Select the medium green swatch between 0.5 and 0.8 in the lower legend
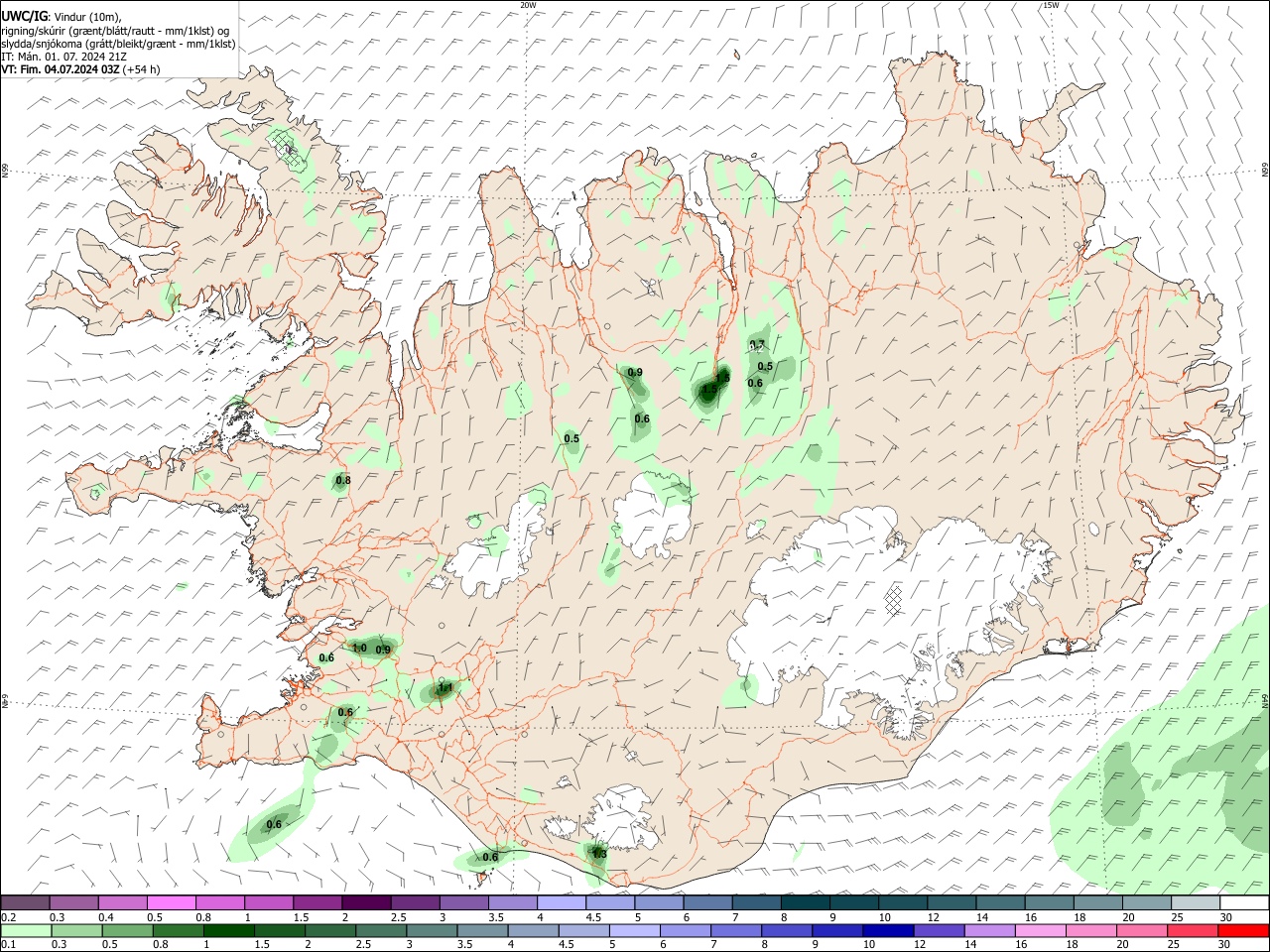Screen dimensions: 1270x952 [x=128, y=930]
